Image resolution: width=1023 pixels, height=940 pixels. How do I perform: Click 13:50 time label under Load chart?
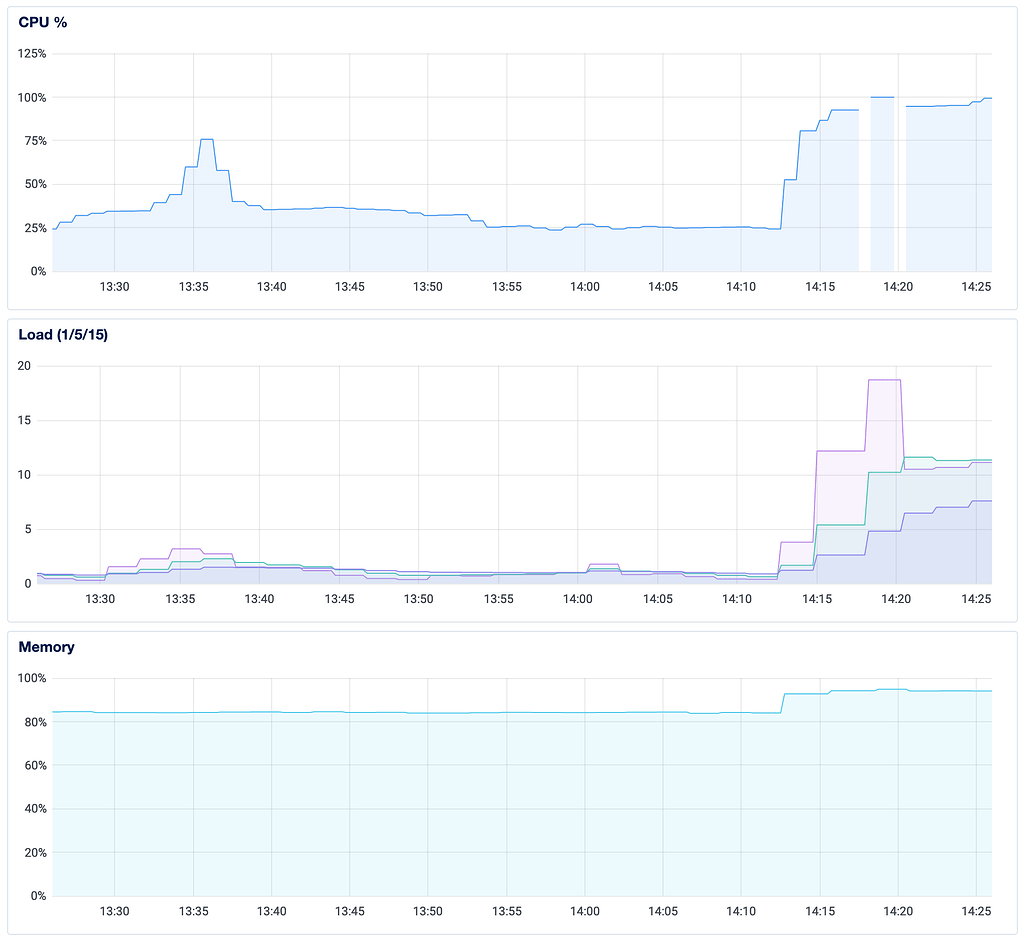418,599
